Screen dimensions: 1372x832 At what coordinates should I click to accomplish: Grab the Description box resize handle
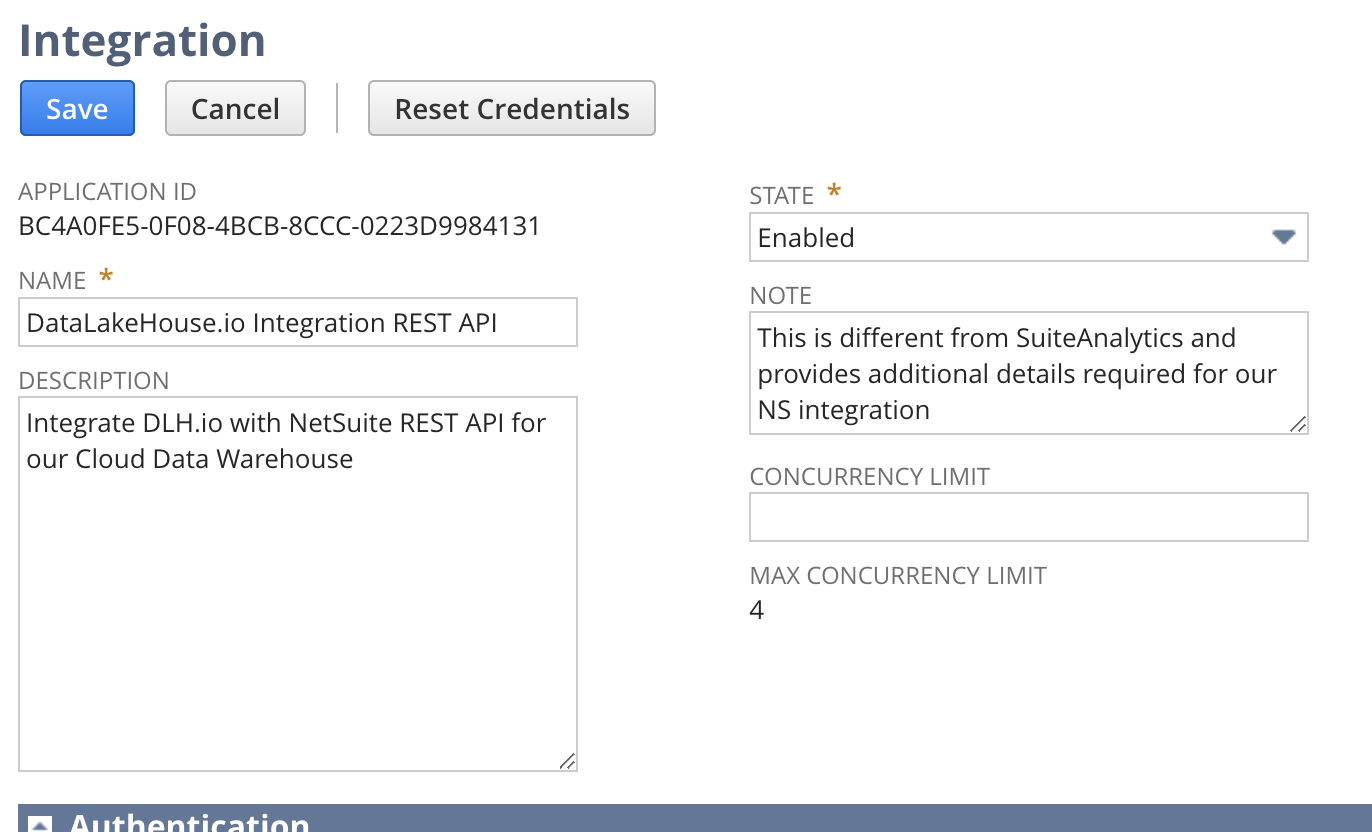pos(567,761)
